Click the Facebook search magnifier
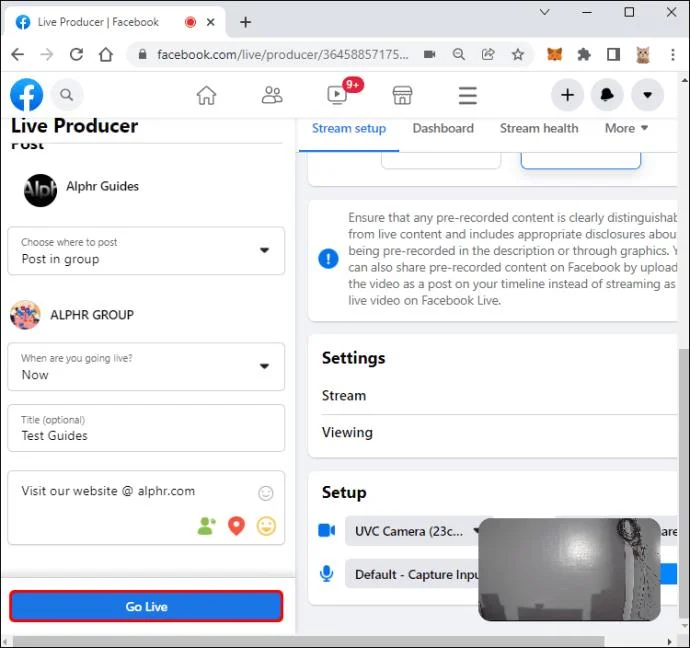 (67, 95)
